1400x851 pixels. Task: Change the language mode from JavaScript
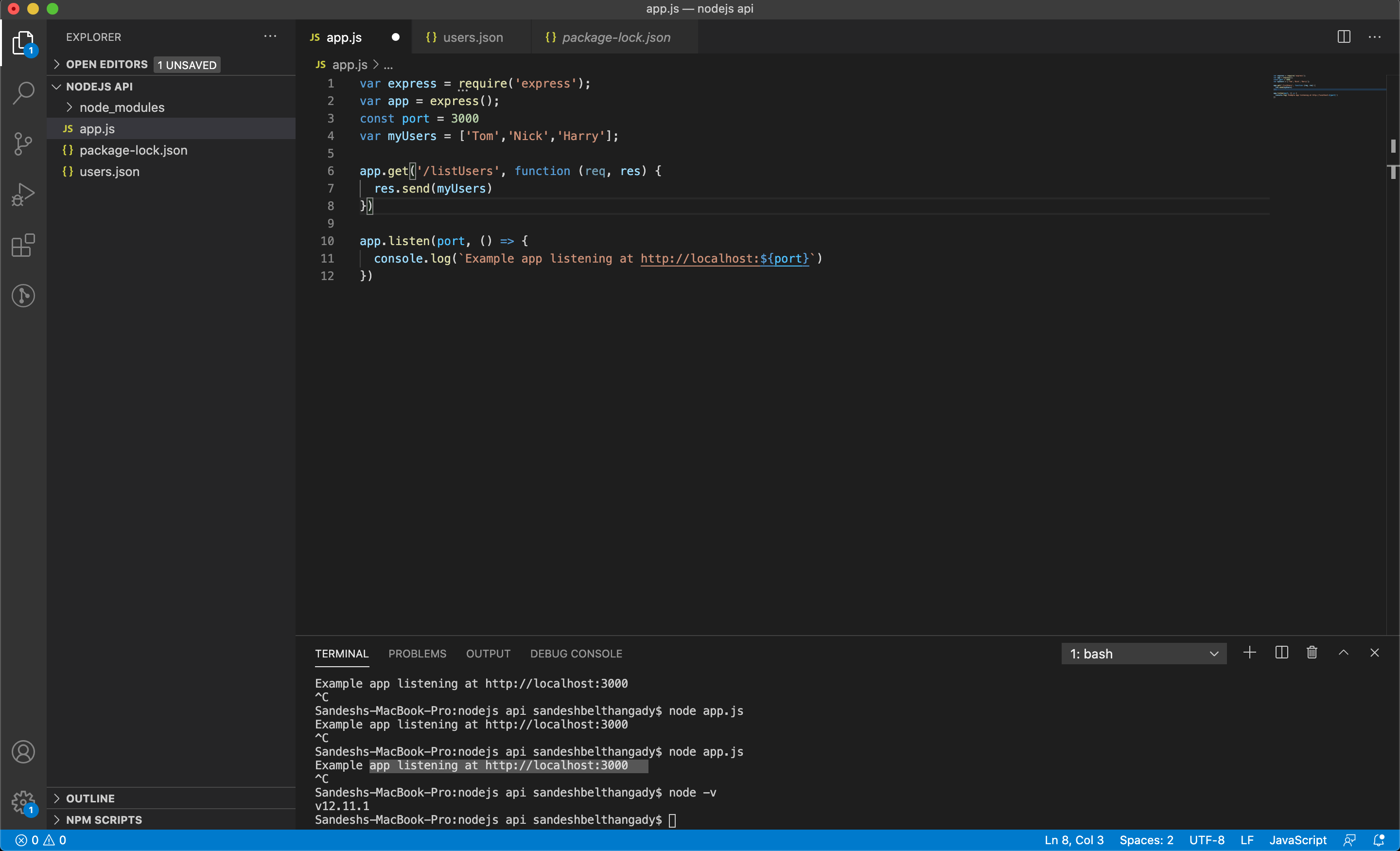click(1298, 840)
